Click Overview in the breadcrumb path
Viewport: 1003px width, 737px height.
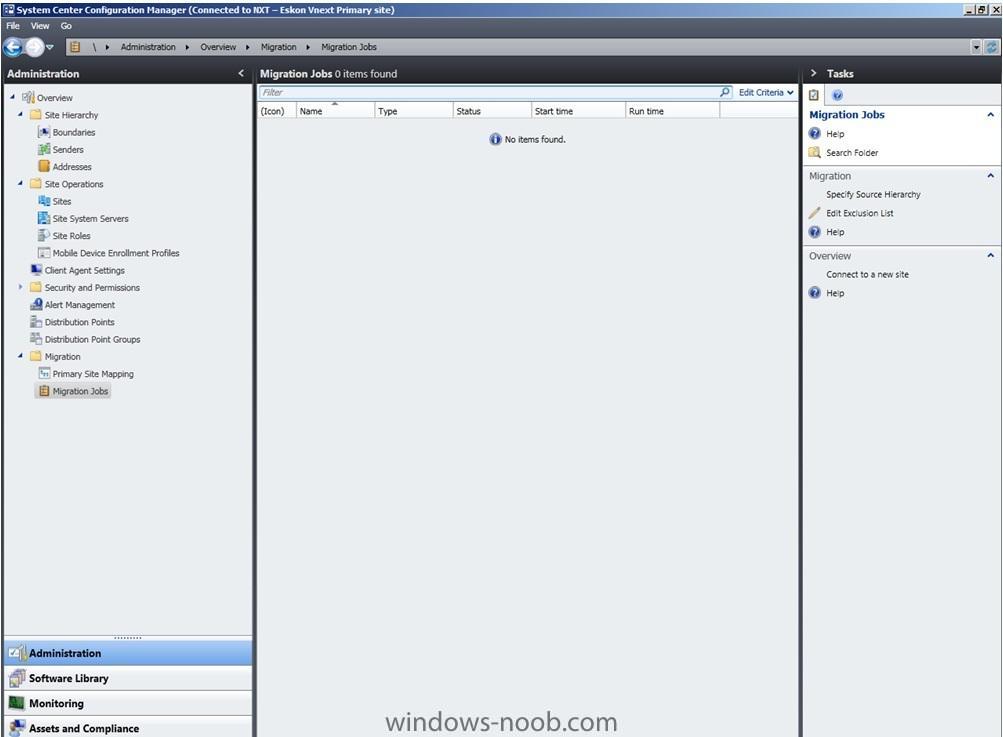(218, 47)
